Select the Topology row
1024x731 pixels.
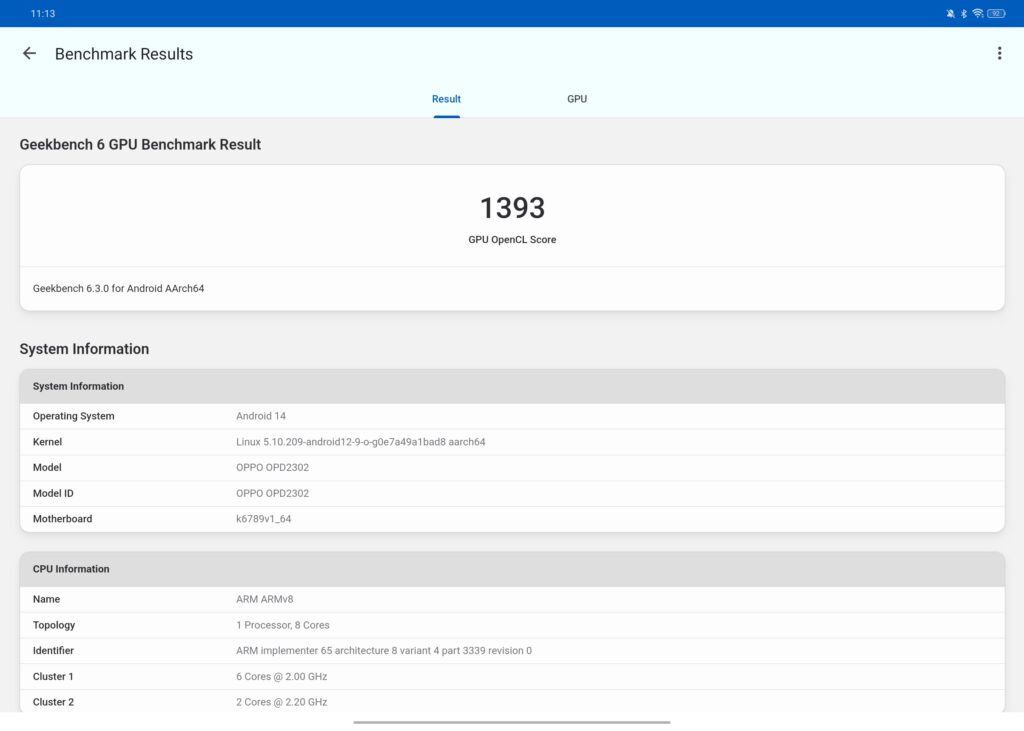(x=512, y=625)
